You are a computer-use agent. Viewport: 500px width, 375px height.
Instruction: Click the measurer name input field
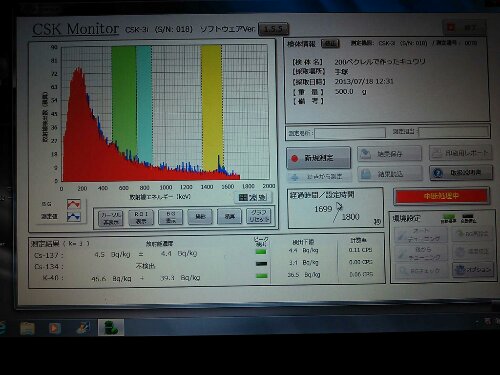350,133
